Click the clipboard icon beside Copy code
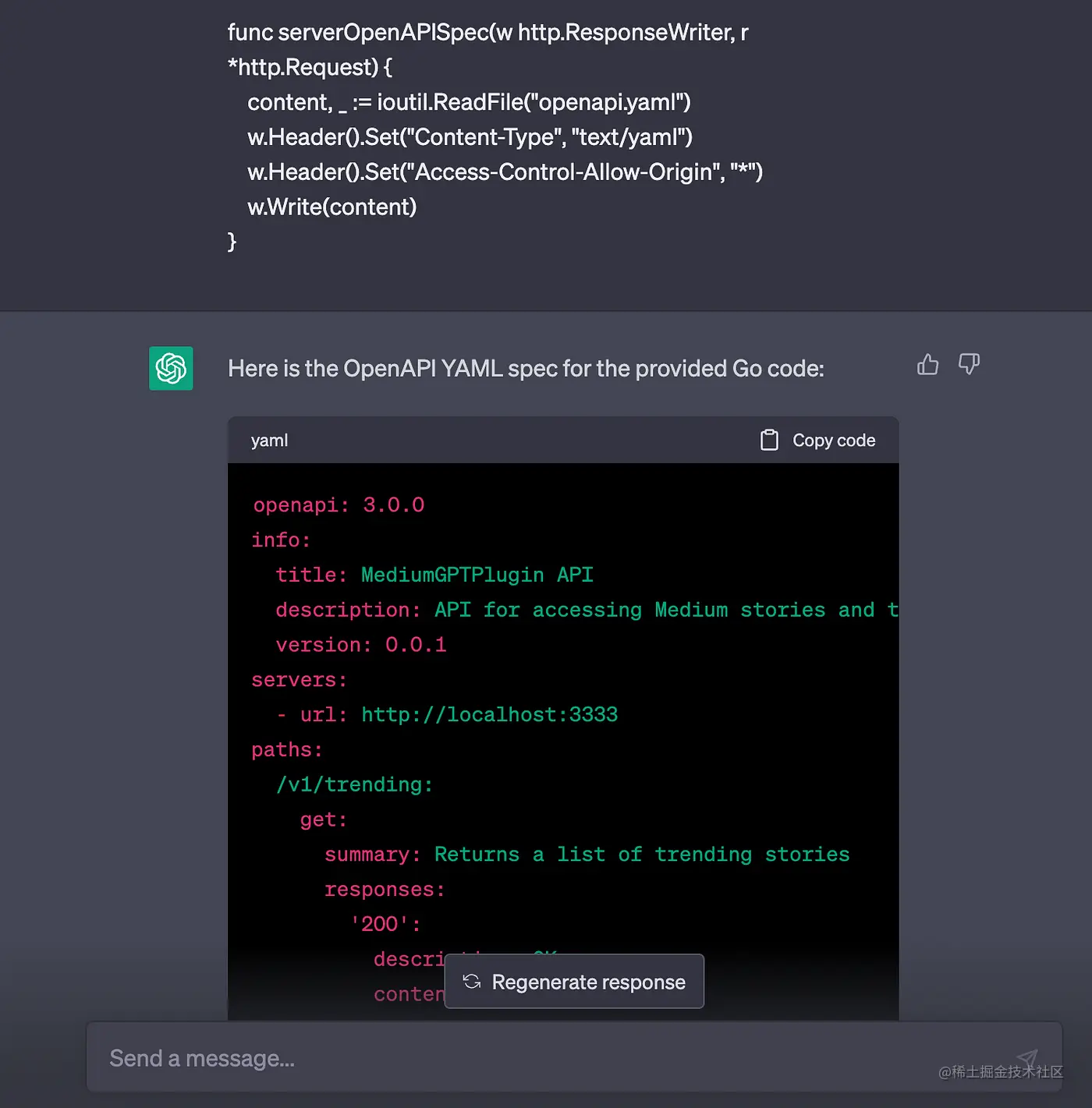The height and width of the screenshot is (1108, 1092). 769,440
